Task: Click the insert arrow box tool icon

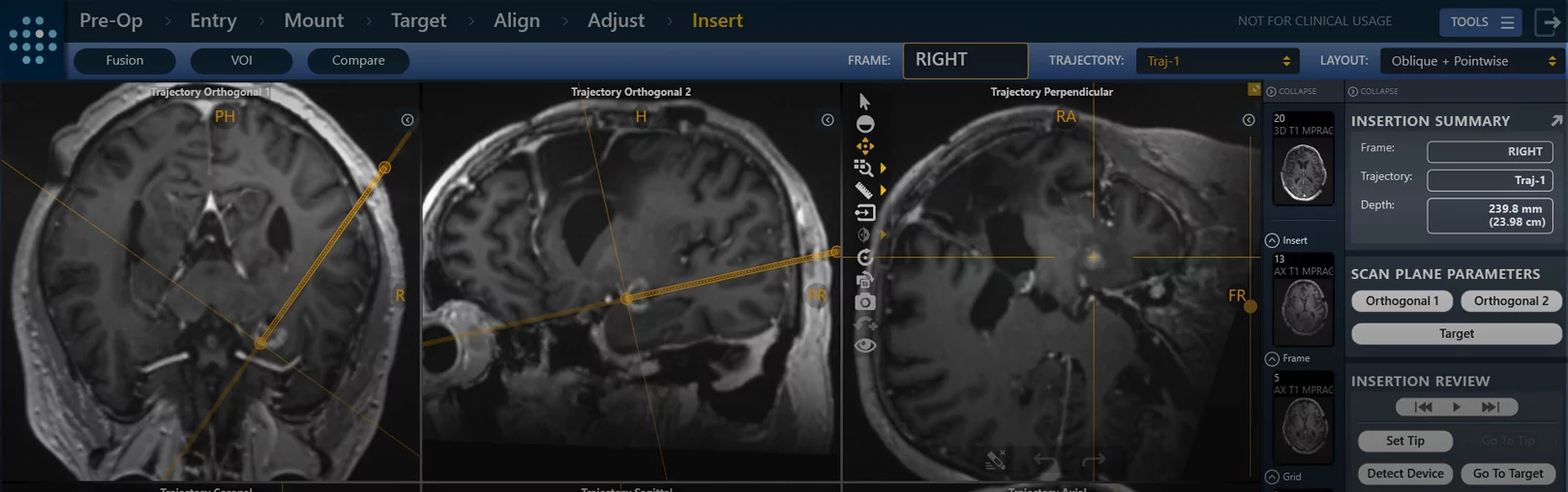Action: click(865, 212)
